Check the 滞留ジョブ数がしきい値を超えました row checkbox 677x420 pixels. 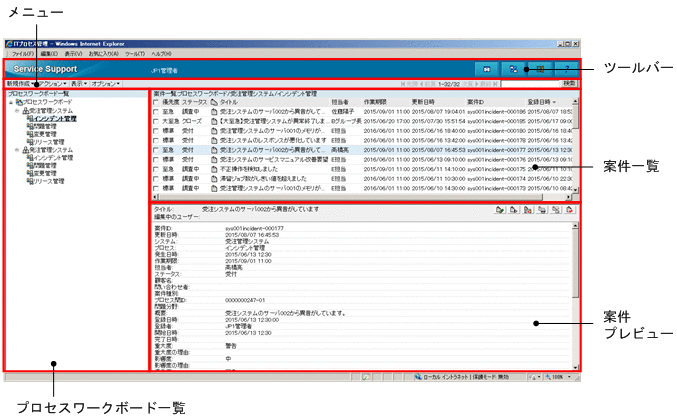(x=156, y=179)
